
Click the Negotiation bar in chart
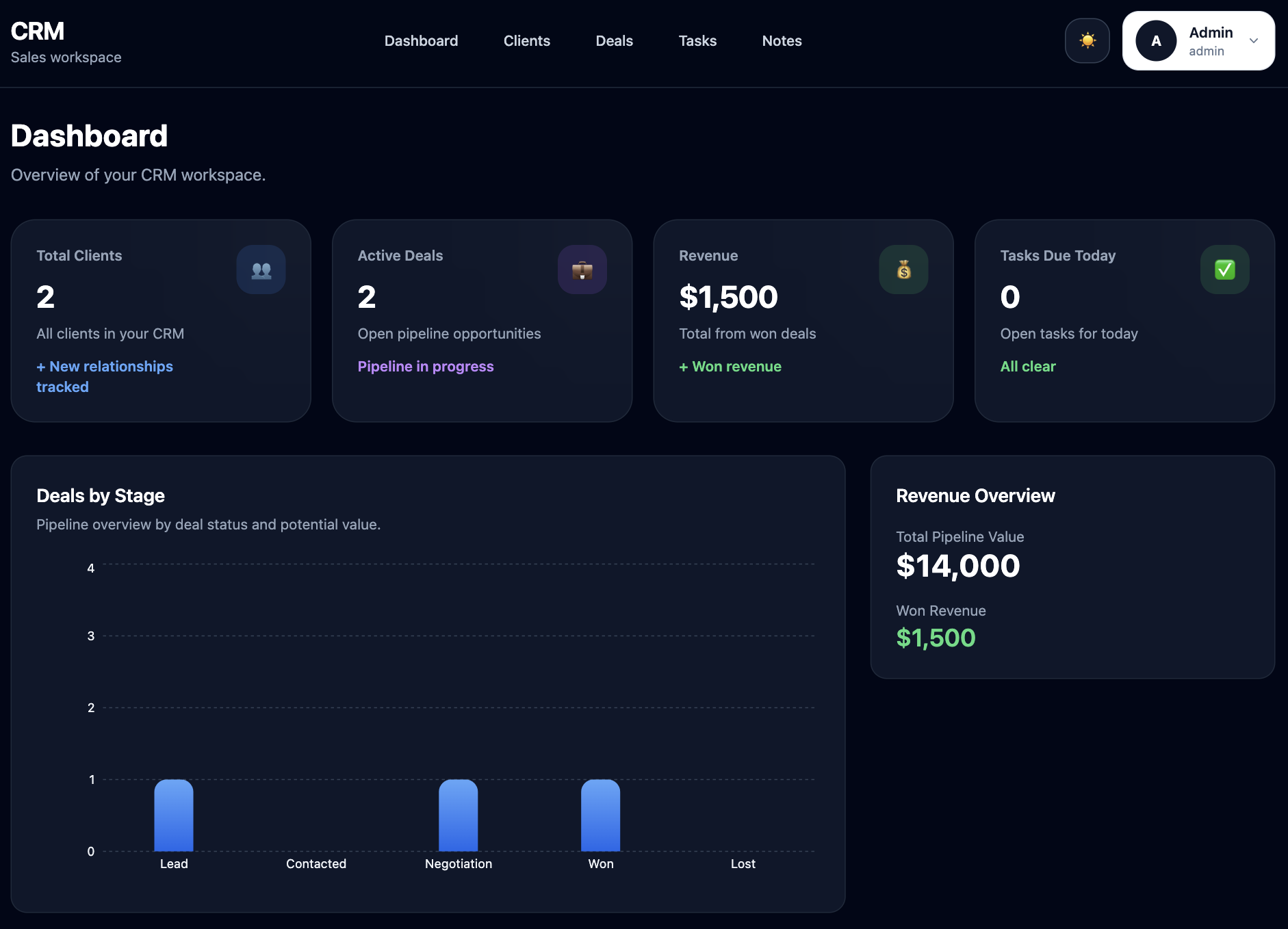click(459, 815)
